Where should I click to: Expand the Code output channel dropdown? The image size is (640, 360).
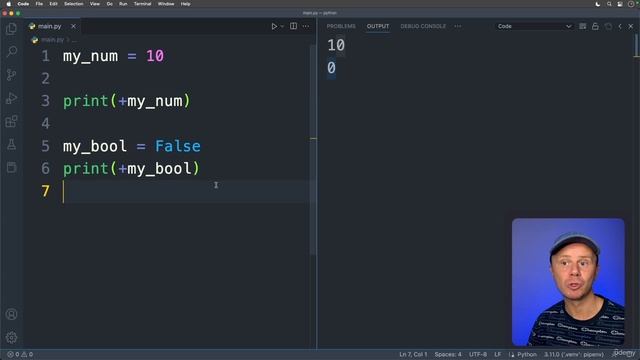coord(534,26)
